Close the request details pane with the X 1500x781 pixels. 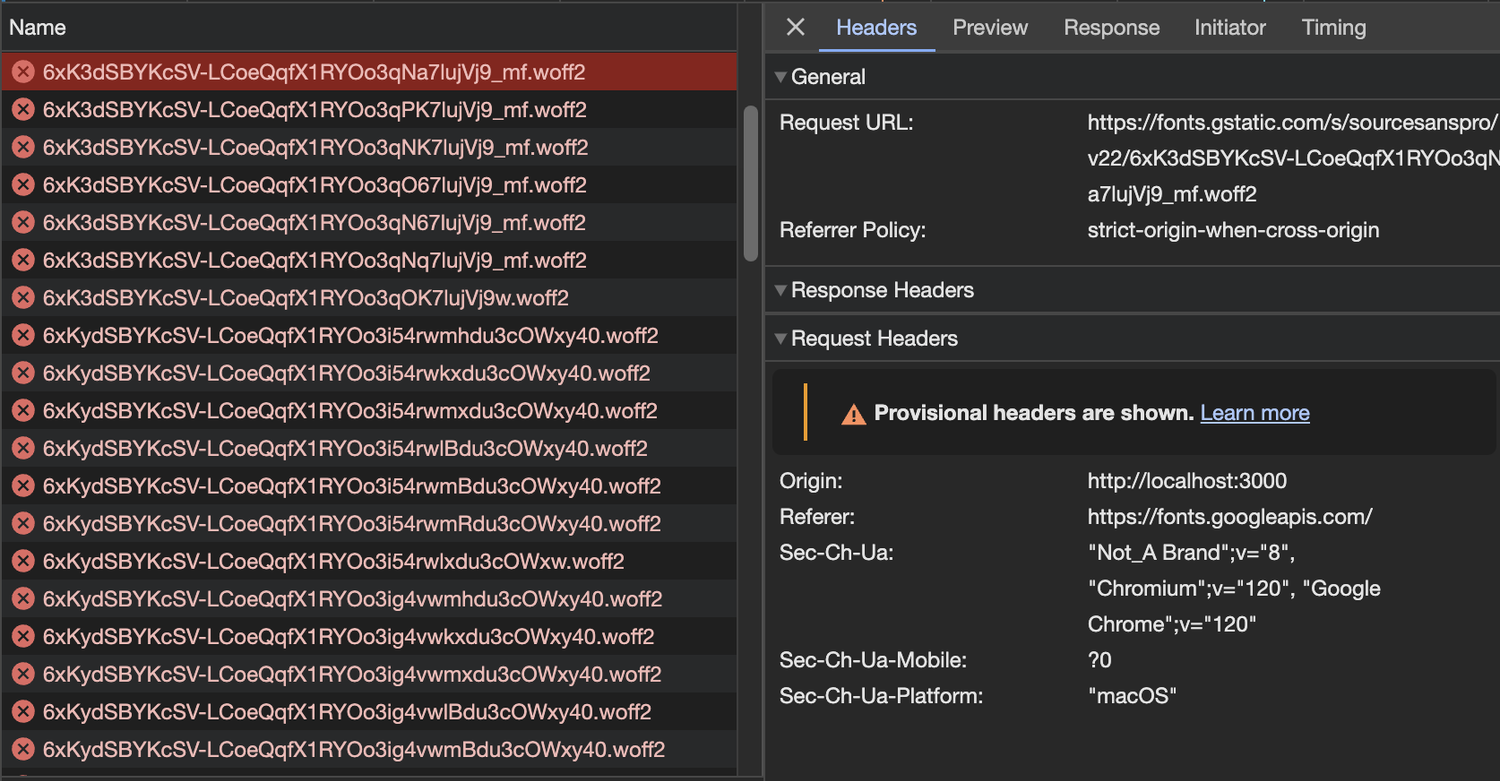[x=794, y=27]
